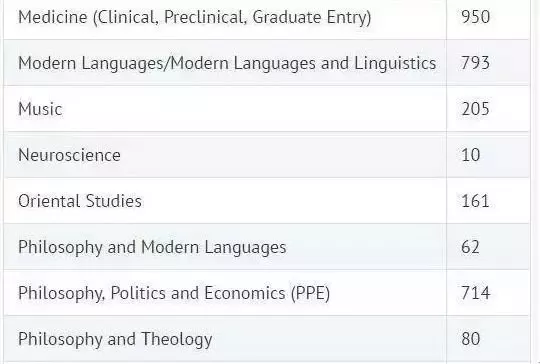Click the value 80 beside Philosophy and Theology
540x364 pixels.
(x=470, y=339)
